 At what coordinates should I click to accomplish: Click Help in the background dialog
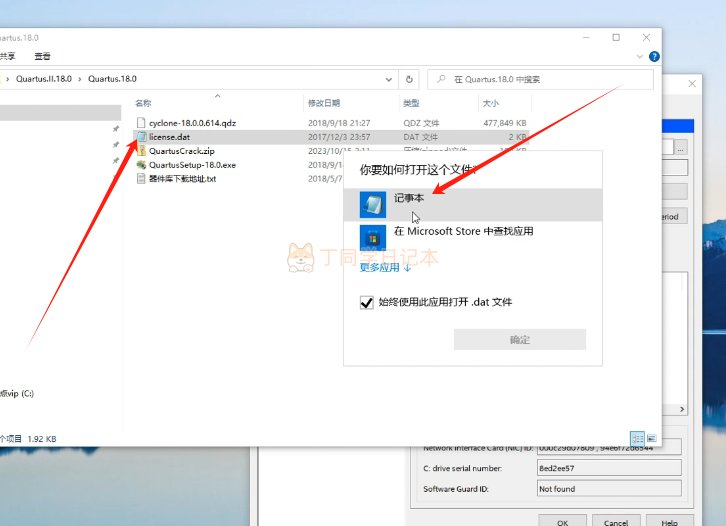[x=670, y=521]
